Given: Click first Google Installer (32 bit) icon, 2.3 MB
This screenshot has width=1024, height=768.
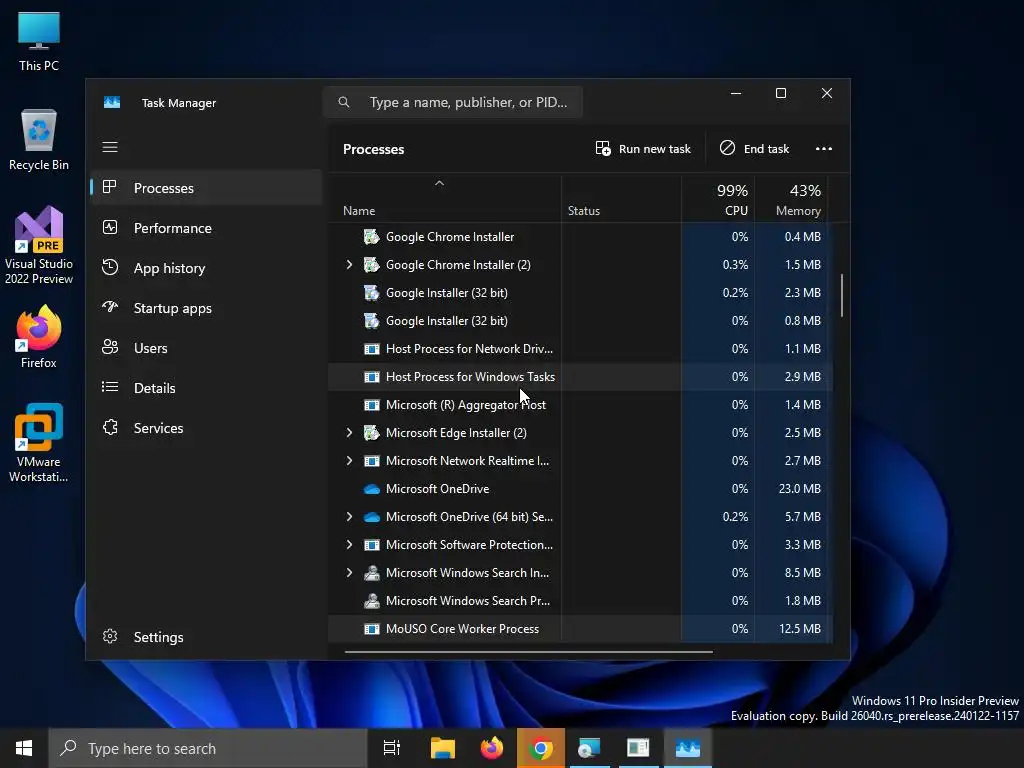Looking at the screenshot, I should point(372,293).
